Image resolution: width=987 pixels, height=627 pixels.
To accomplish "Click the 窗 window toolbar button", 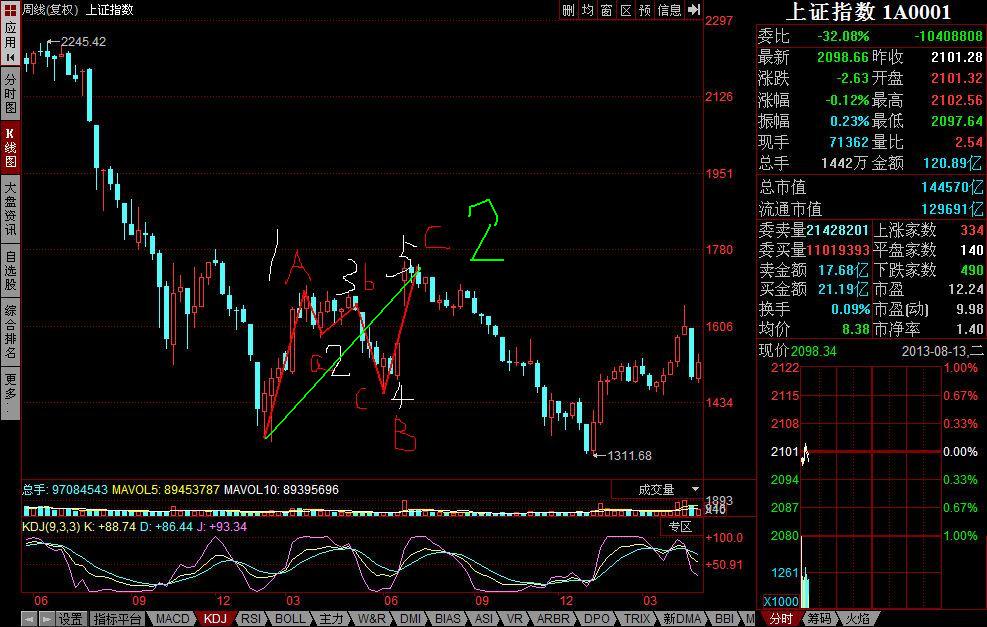I will [607, 9].
